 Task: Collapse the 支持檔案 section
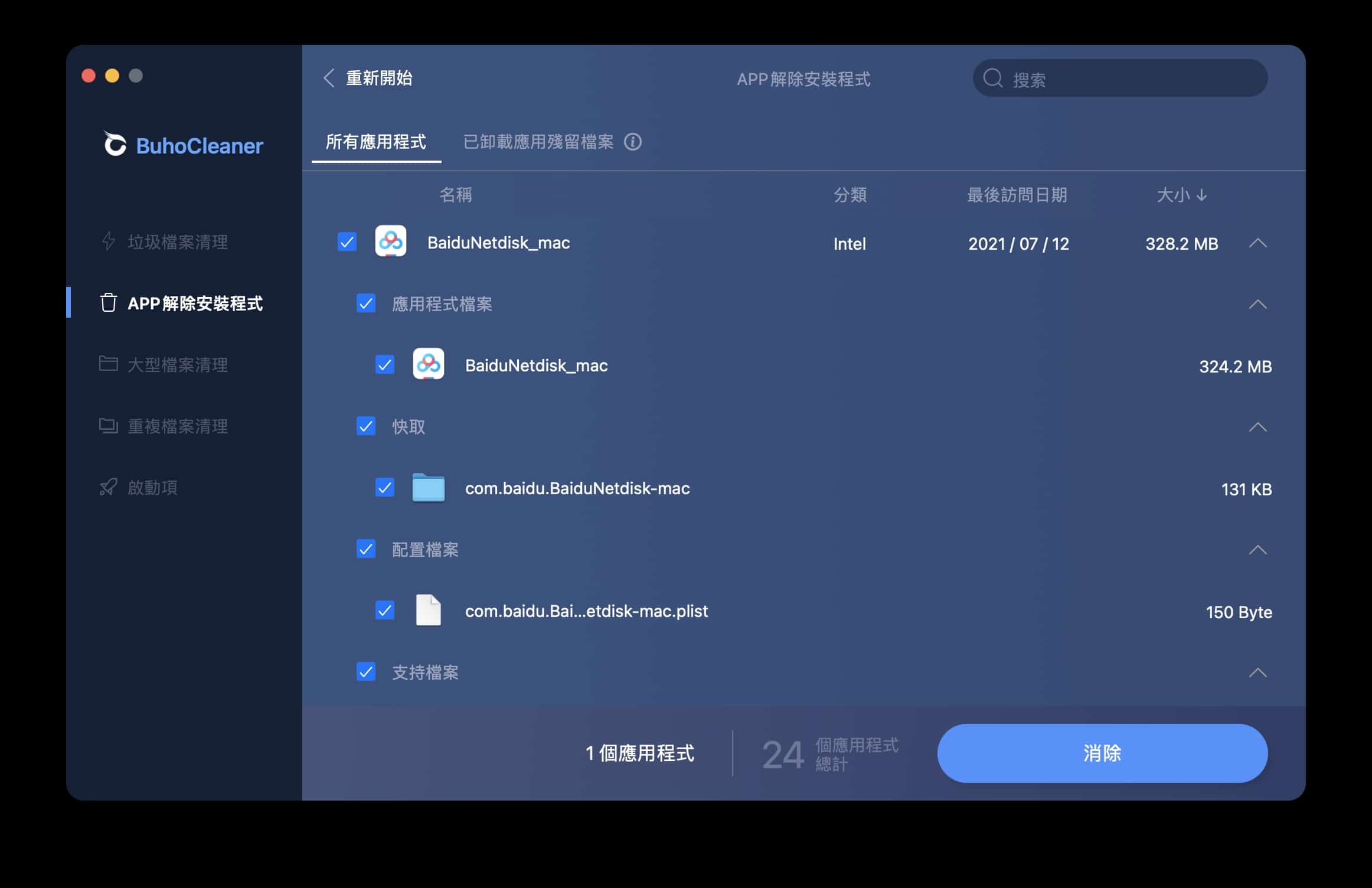coord(1258,672)
